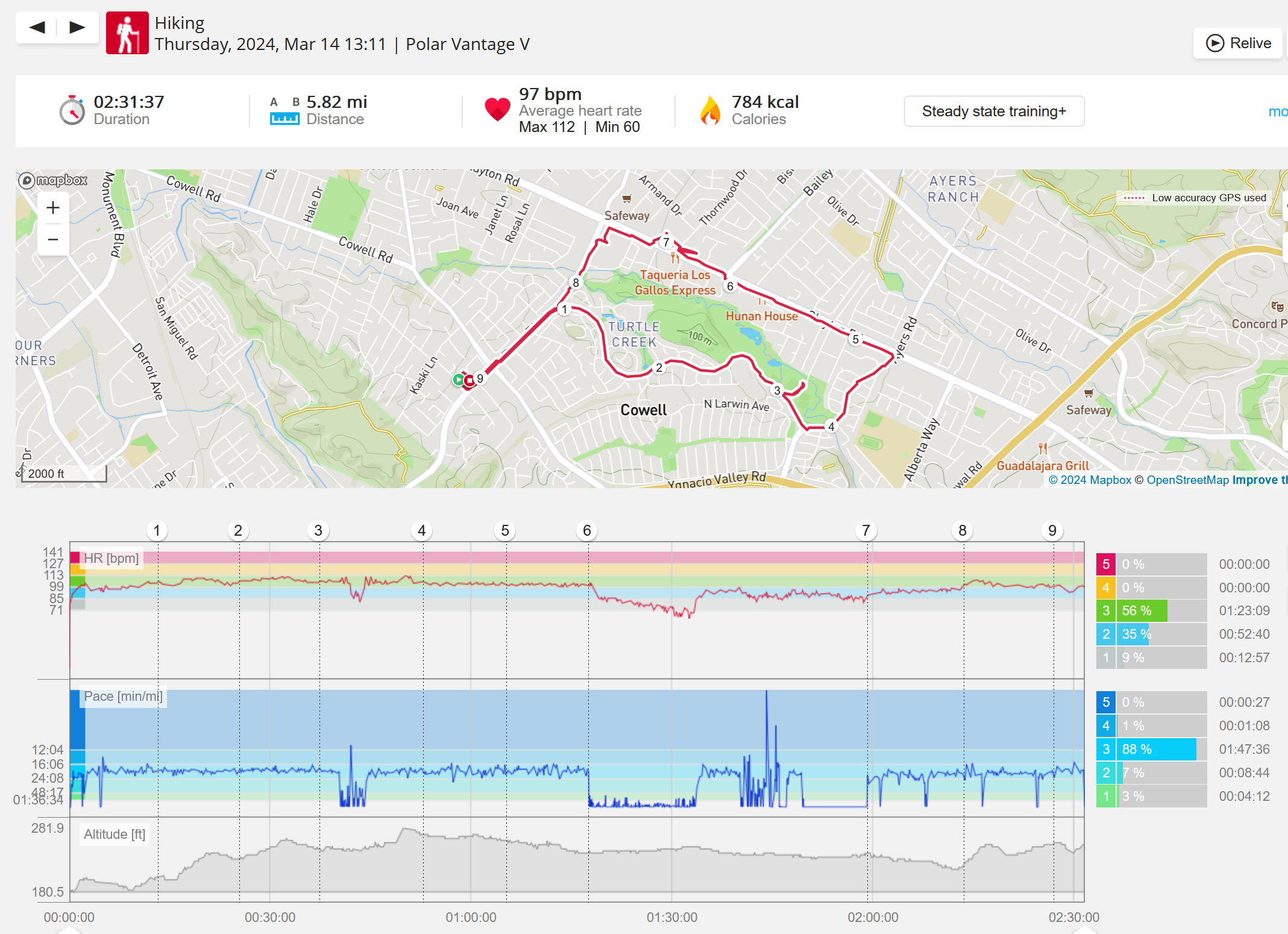Select lap marker 7 above the graph
This screenshot has height=934, width=1288.
865,530
